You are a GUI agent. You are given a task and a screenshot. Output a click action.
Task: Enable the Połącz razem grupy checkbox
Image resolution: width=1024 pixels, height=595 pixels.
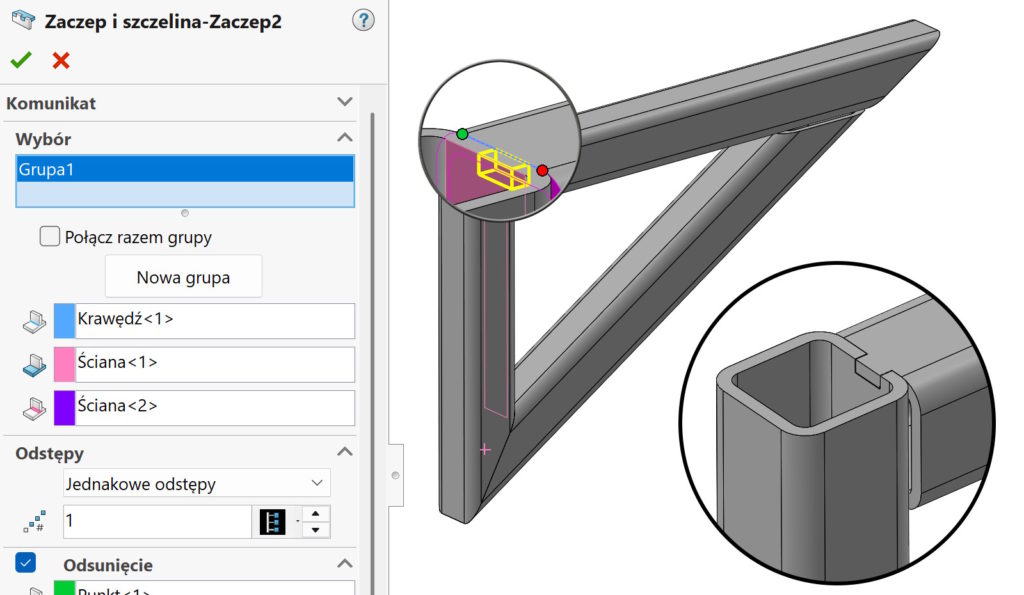[x=49, y=237]
